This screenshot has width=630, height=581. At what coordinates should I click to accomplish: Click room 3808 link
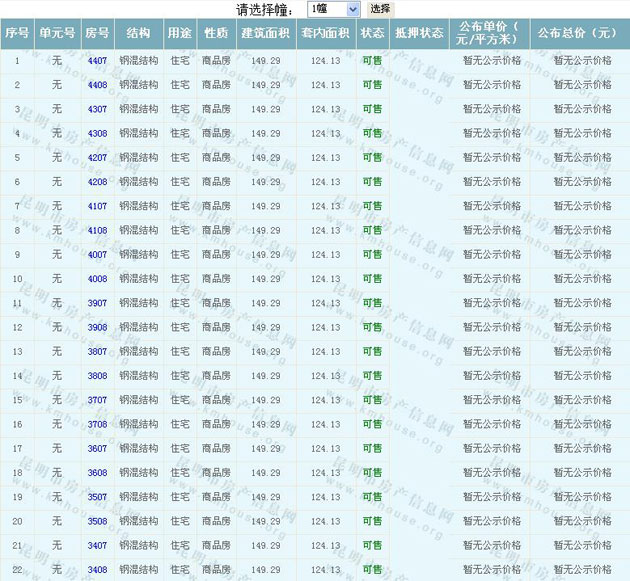click(97, 376)
